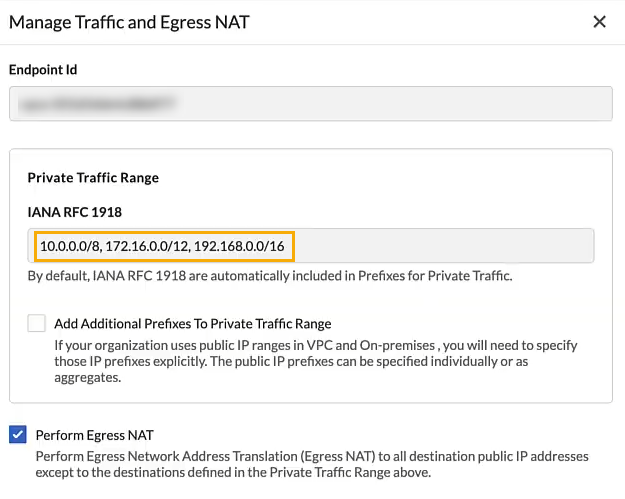Click the empty right end of the IANA field
The width and height of the screenshot is (625, 499).
[500, 245]
